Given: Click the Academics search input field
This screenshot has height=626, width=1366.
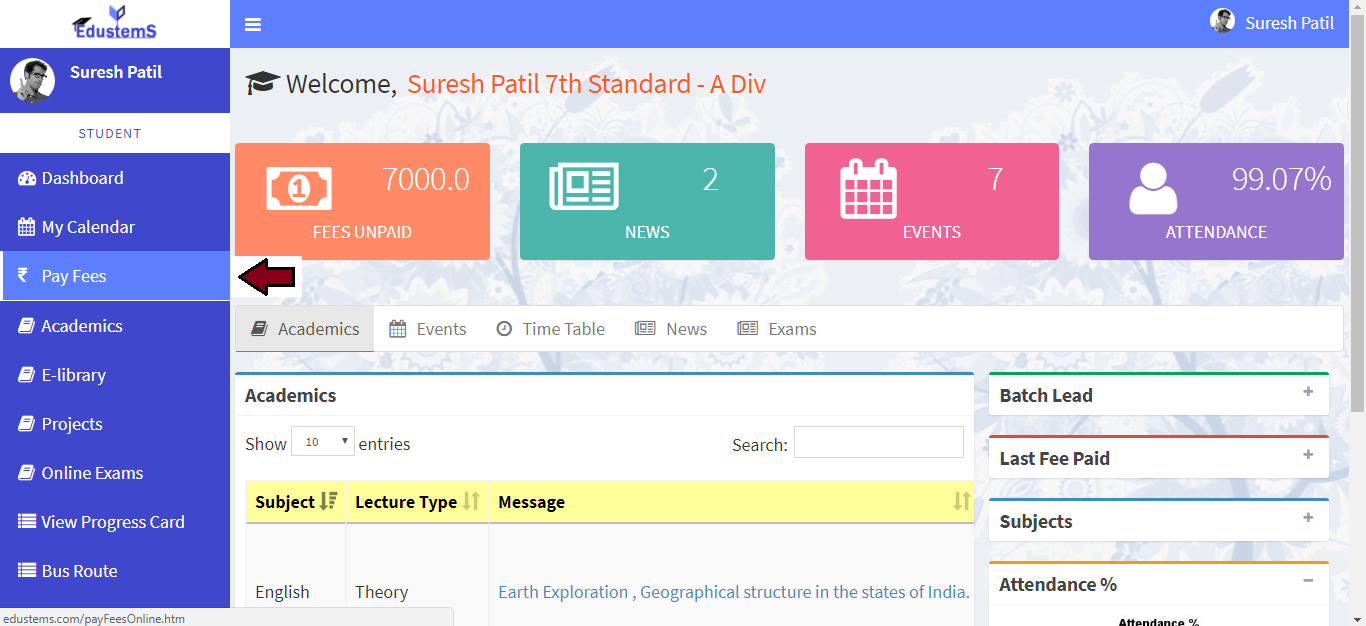Looking at the screenshot, I should click(x=878, y=442).
